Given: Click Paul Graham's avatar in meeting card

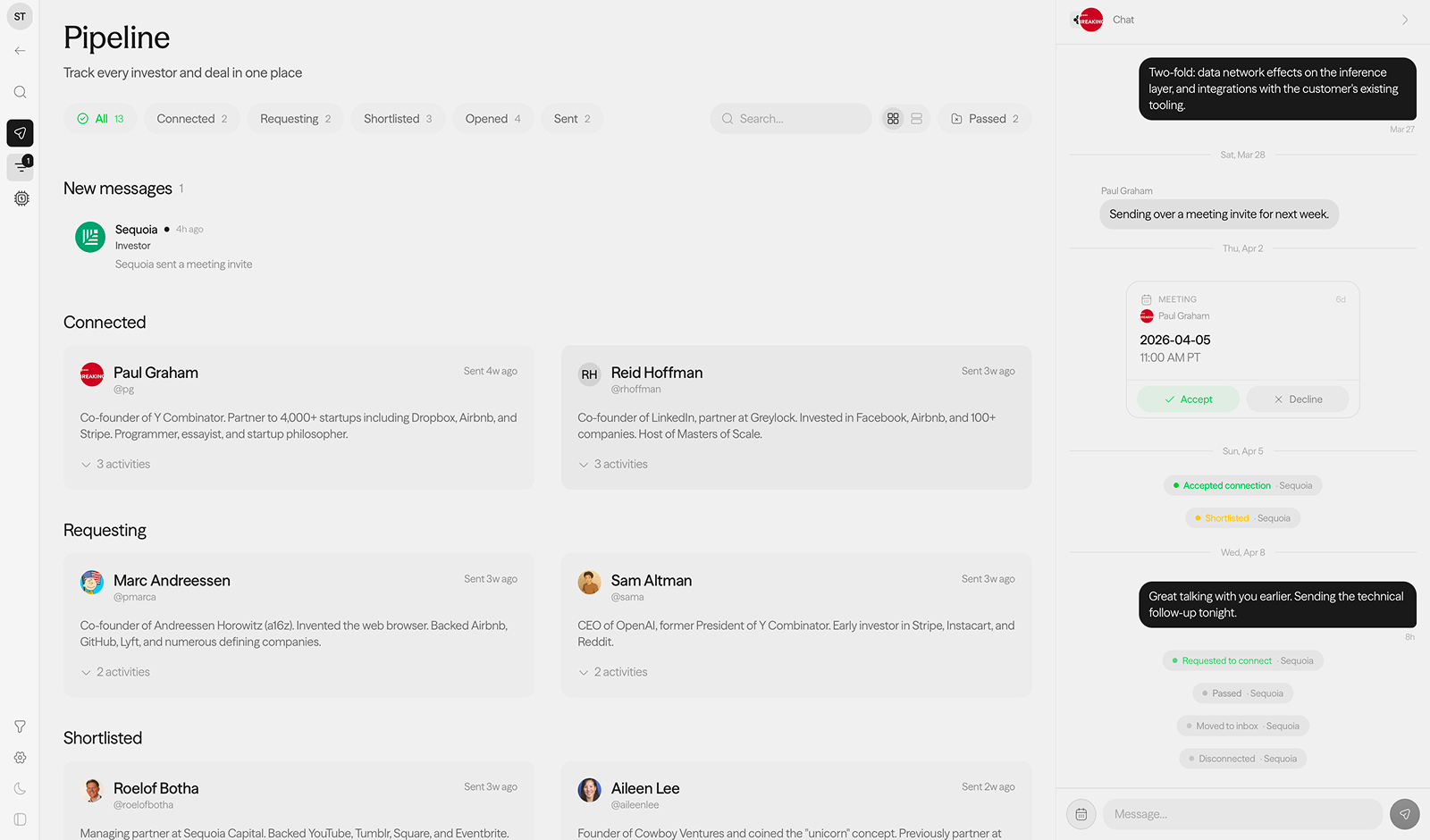Looking at the screenshot, I should pos(1147,316).
